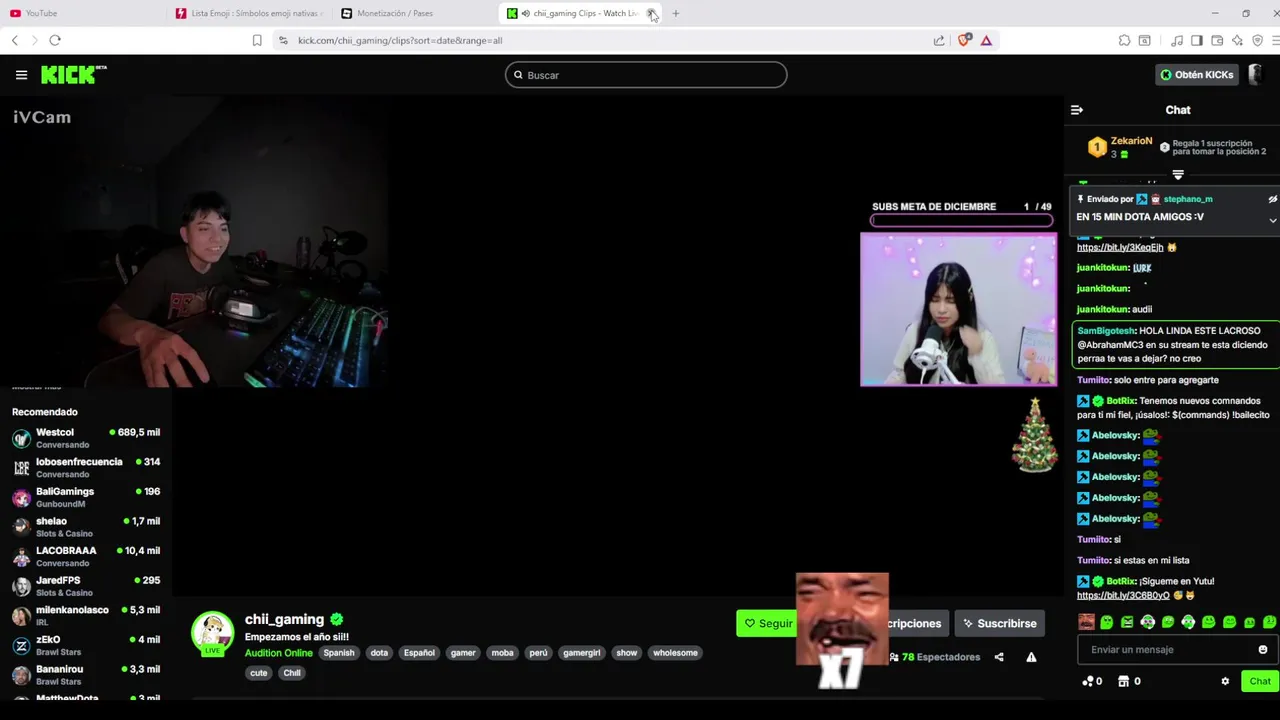Close the chii_gaming Clips tab
The width and height of the screenshot is (1280, 720).
[x=651, y=13]
